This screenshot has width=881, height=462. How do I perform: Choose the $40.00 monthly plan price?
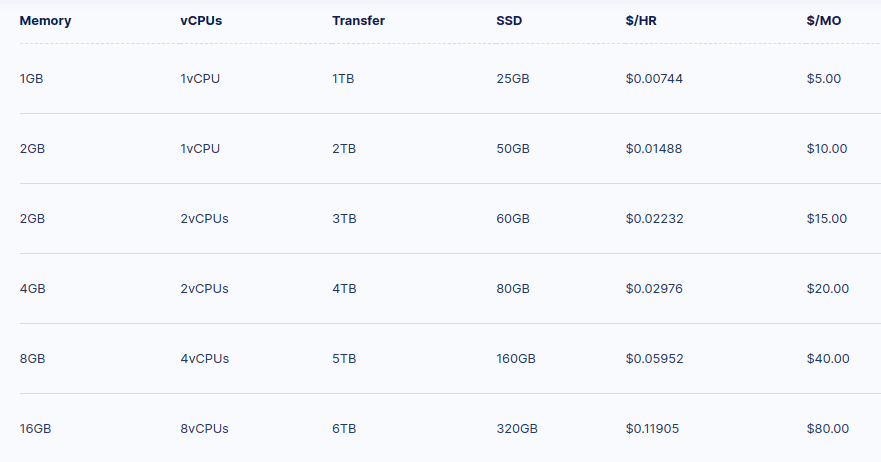828,358
